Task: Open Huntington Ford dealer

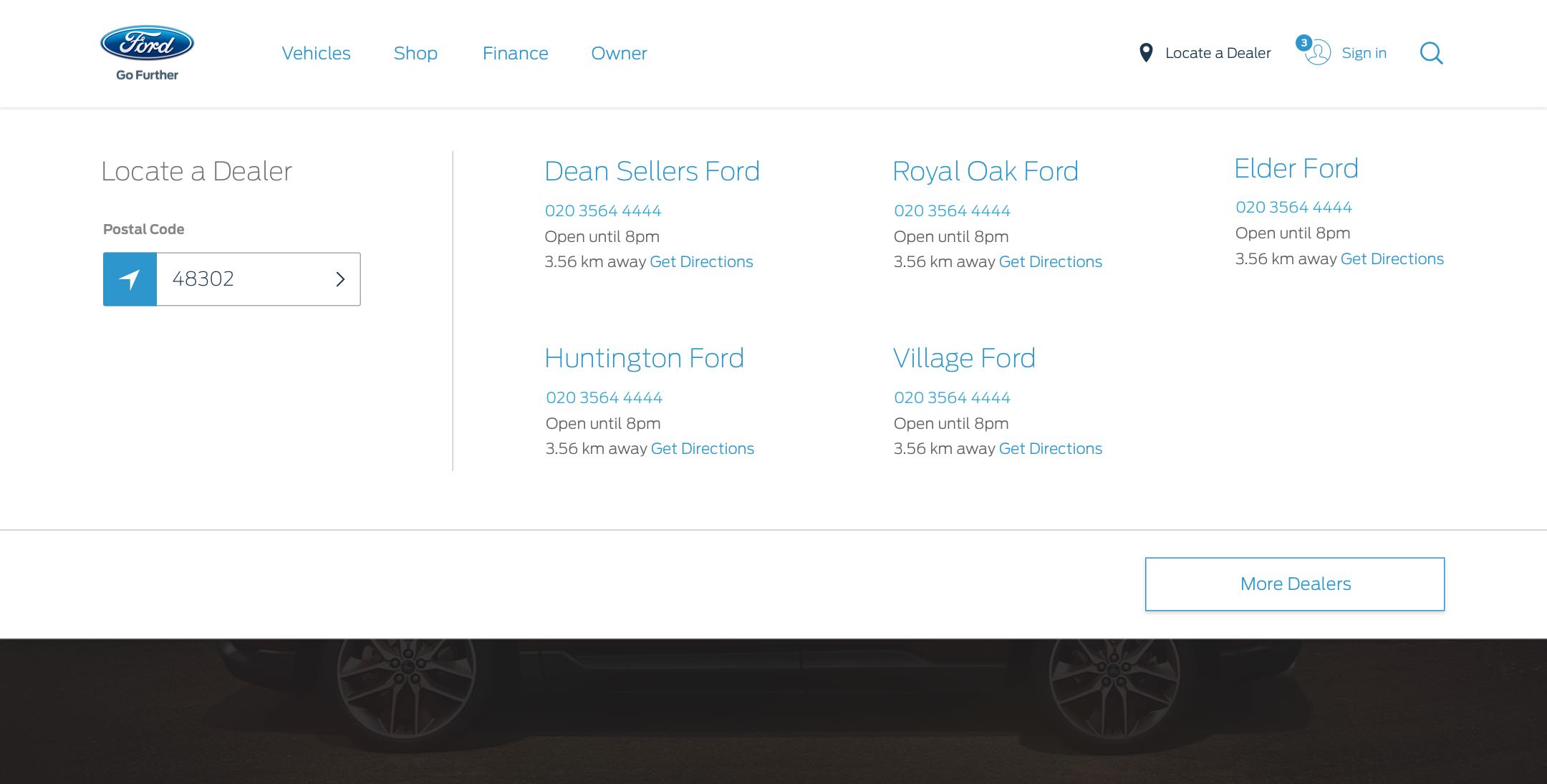Action: tap(644, 358)
